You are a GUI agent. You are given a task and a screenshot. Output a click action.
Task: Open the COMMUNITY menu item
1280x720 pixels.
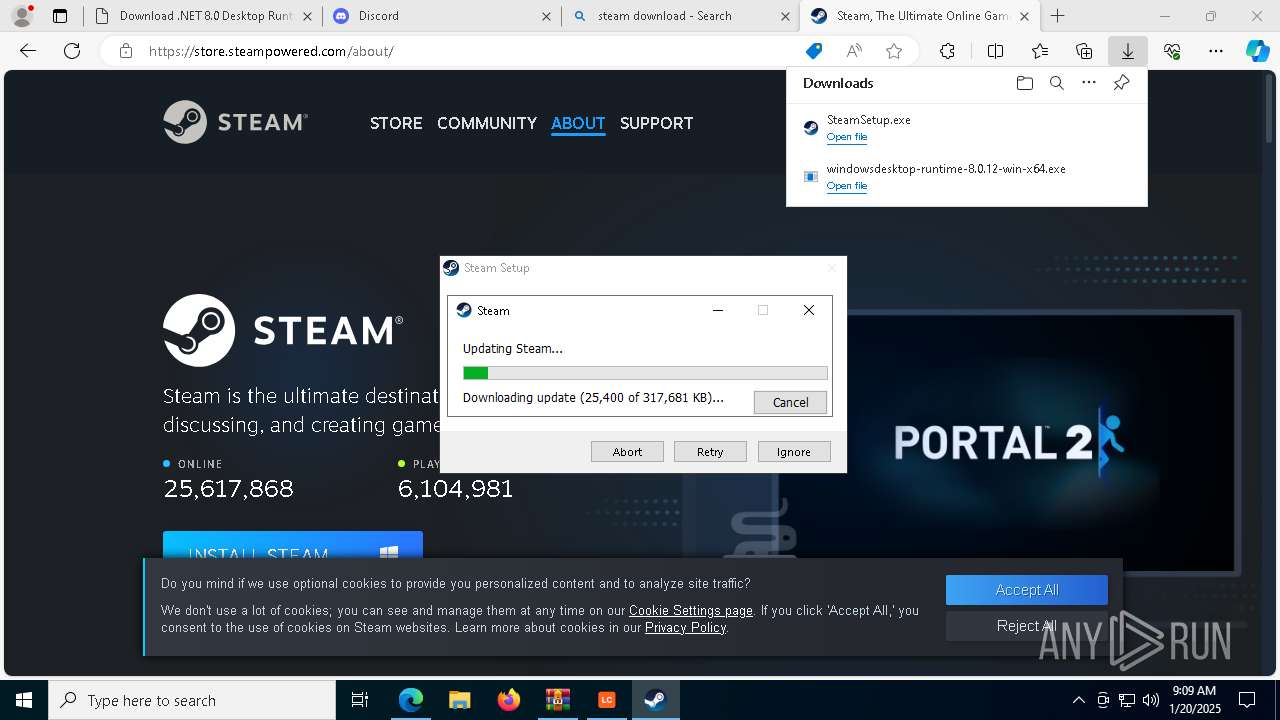tap(487, 123)
